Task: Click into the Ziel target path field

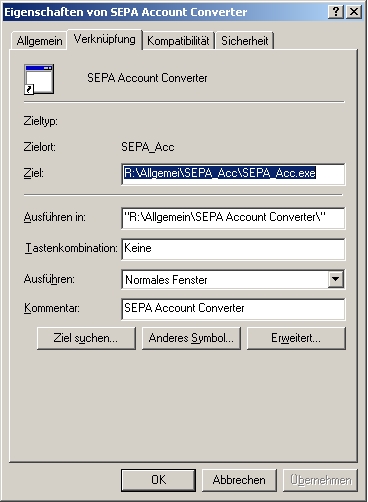Action: (233, 174)
